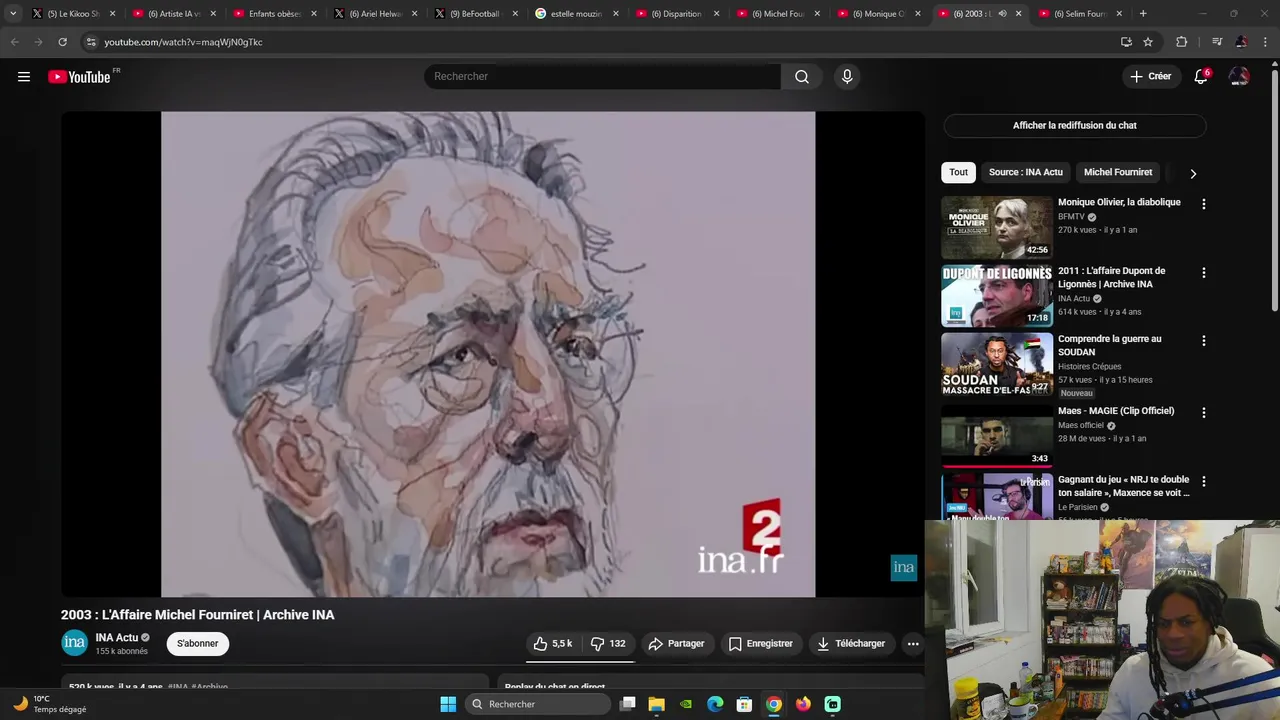Open INA Actu channel avatar
The image size is (1280, 720).
[x=75, y=644]
